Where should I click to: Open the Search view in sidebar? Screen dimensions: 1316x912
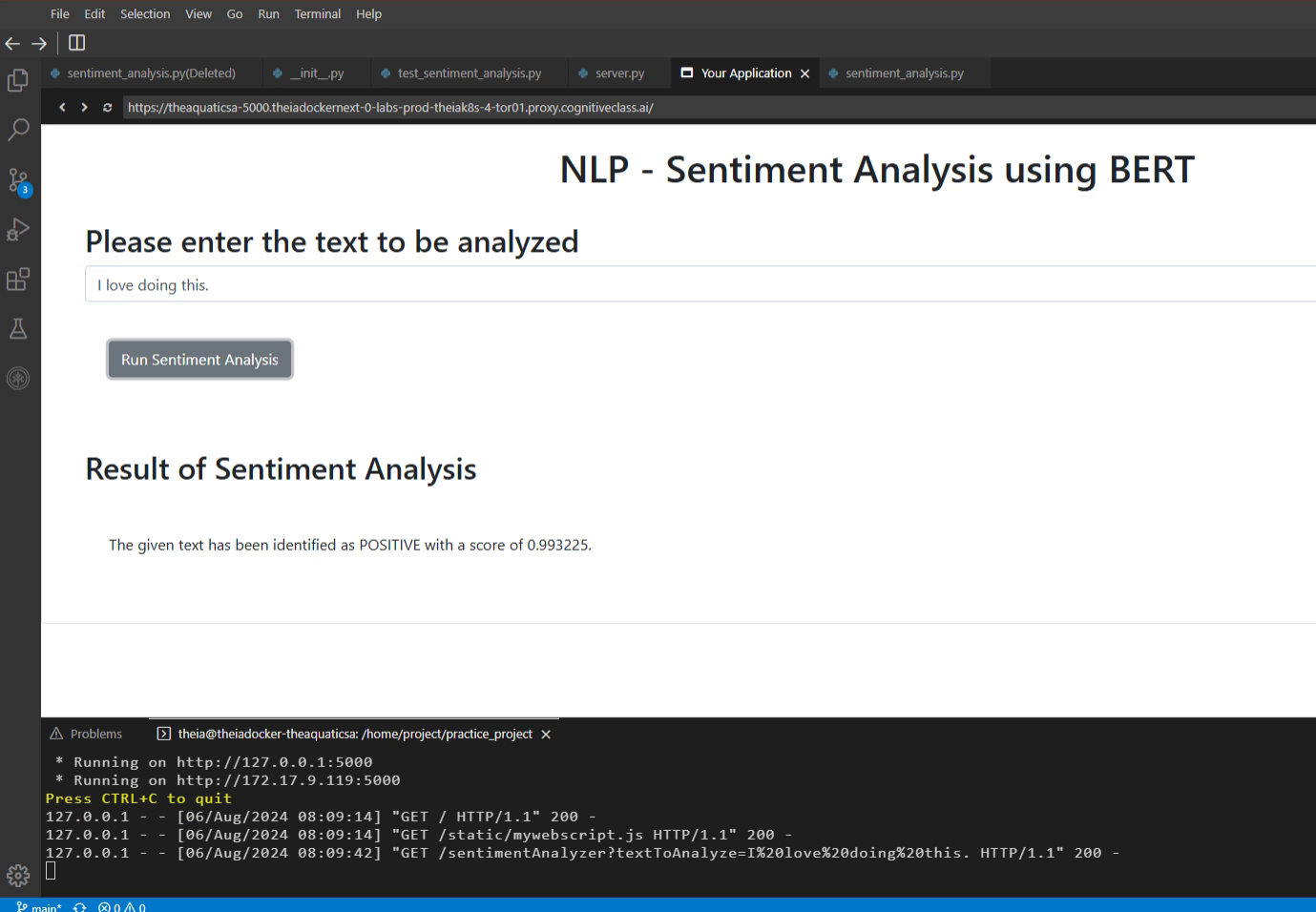[x=18, y=130]
